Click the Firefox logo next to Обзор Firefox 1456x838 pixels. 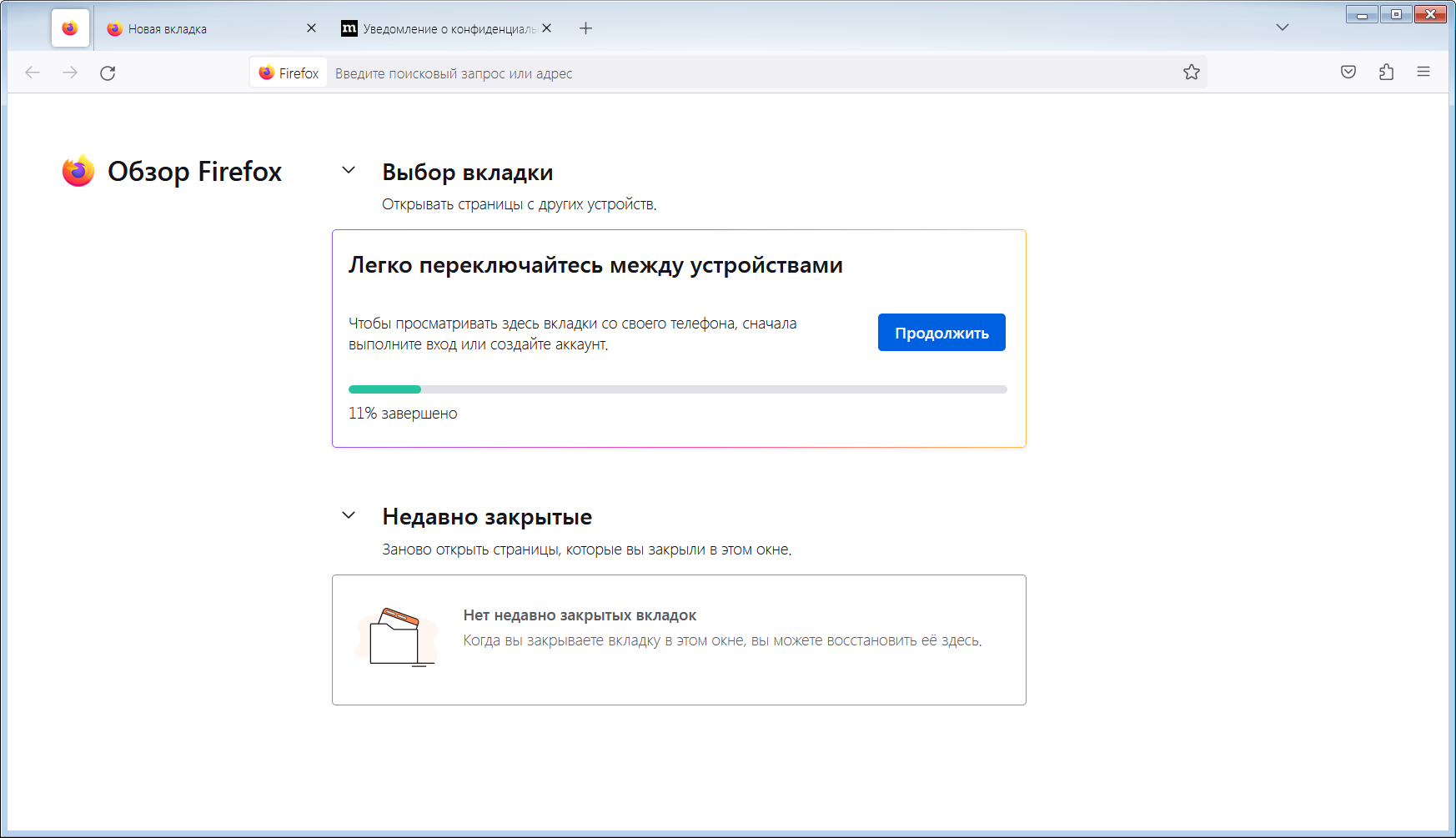click(x=78, y=171)
